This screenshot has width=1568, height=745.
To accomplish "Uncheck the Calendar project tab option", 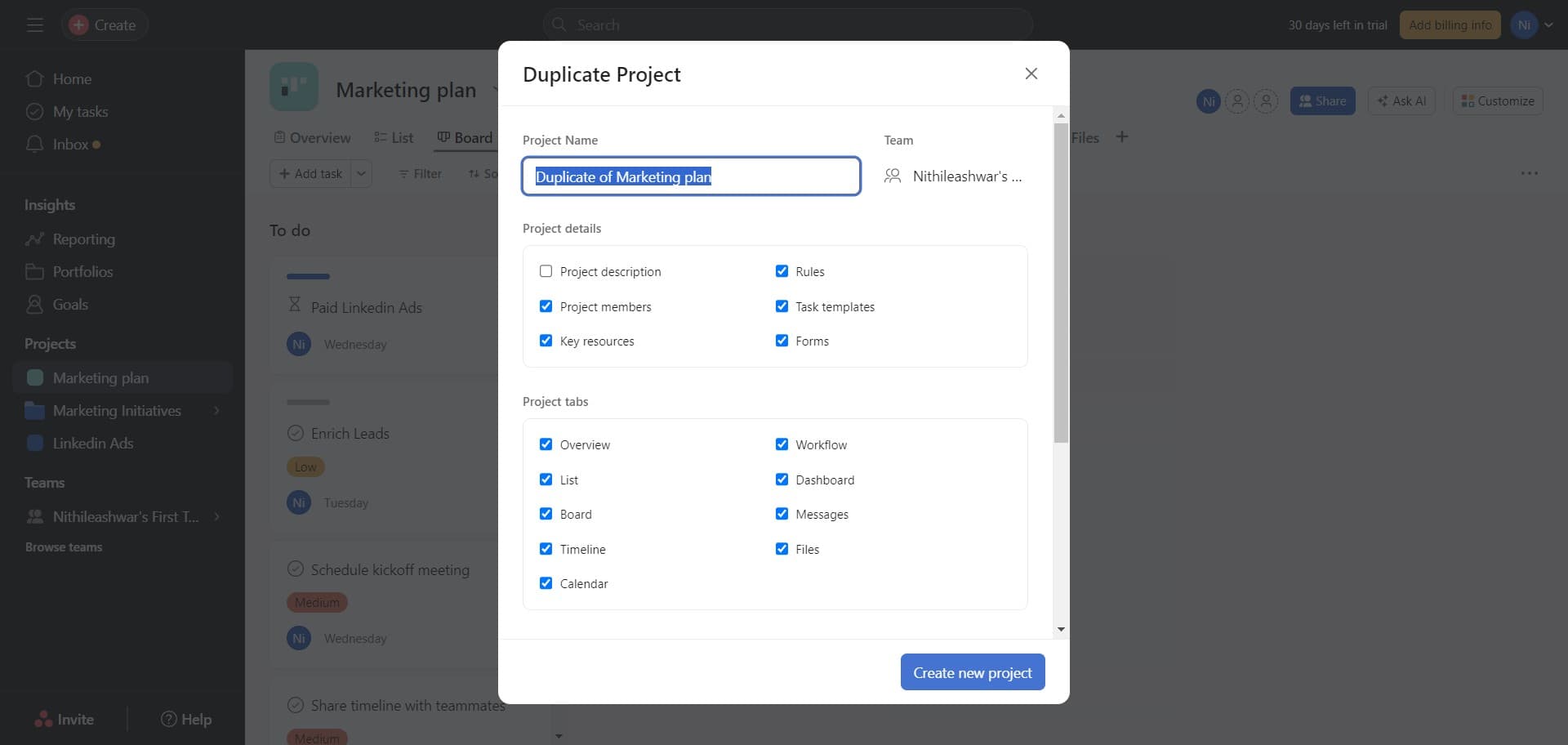I will [x=546, y=582].
